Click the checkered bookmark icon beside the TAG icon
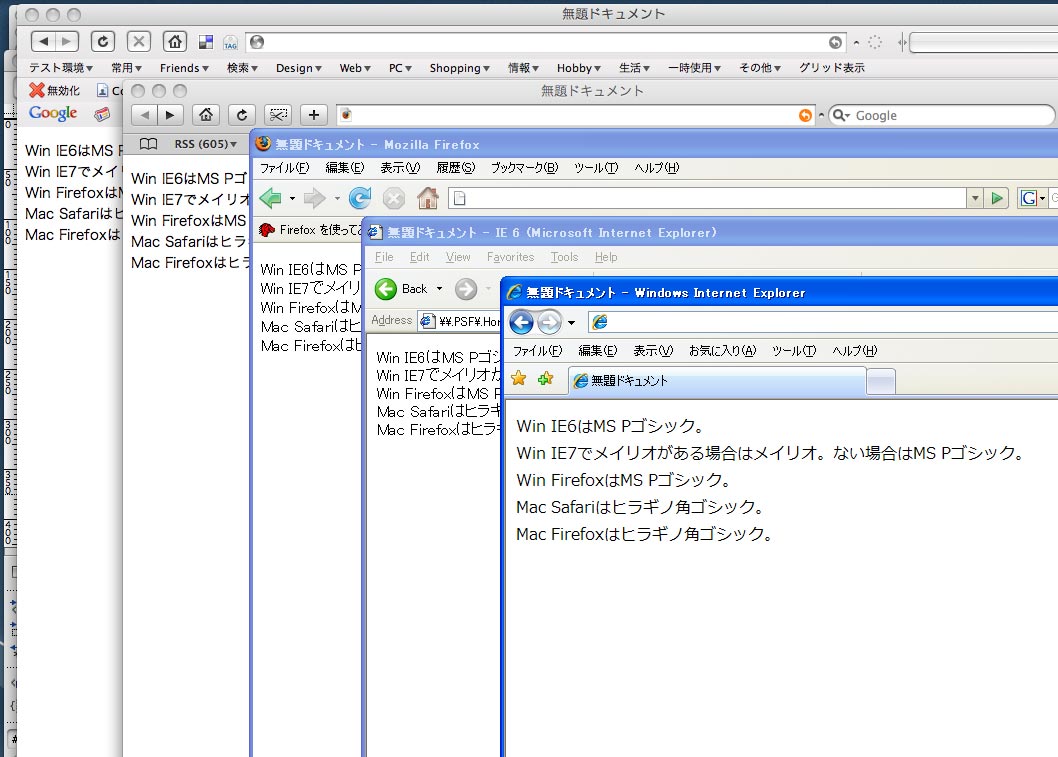1058x757 pixels. [206, 43]
